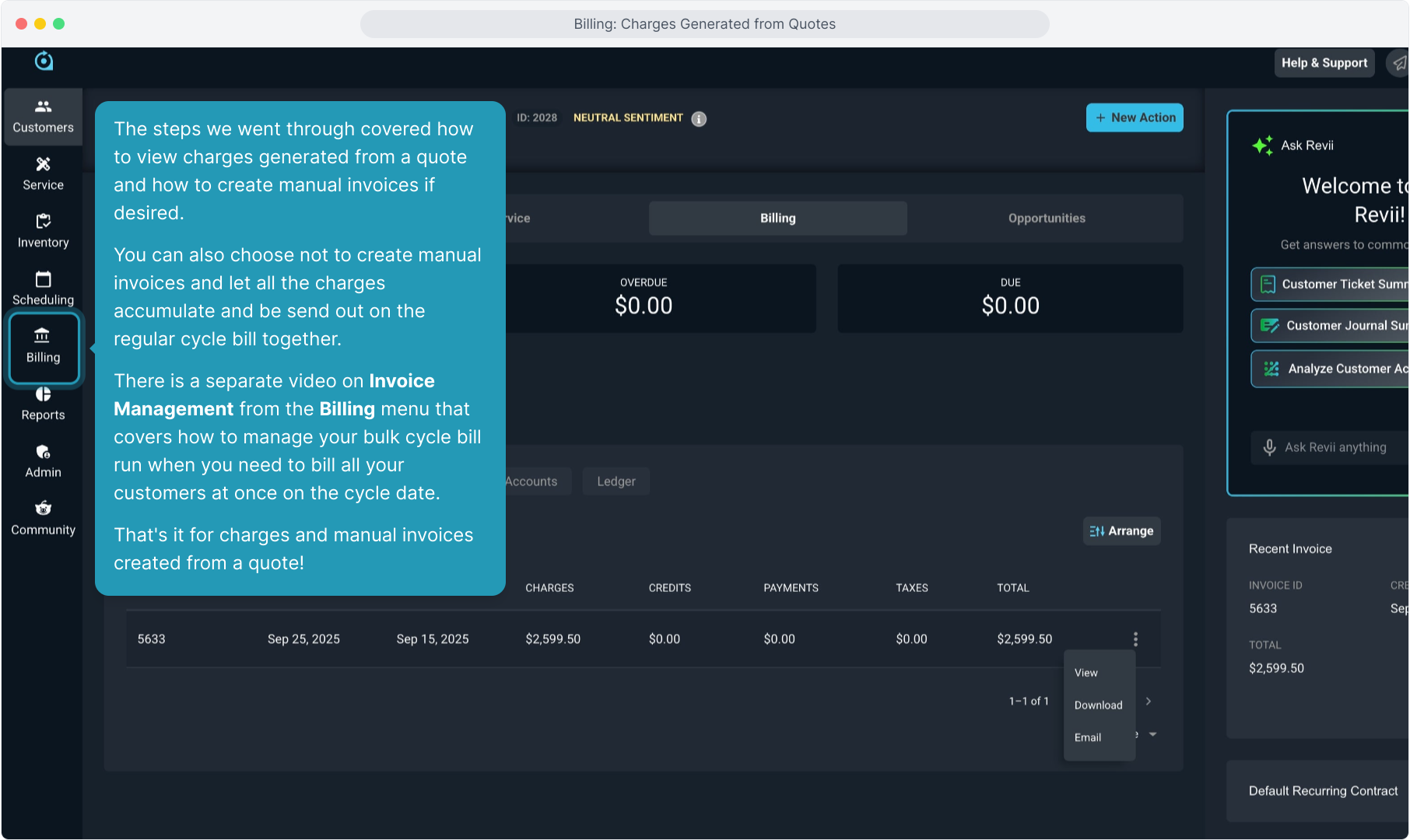Select the Billing sidebar icon
The height and width of the screenshot is (840, 1410).
click(43, 346)
